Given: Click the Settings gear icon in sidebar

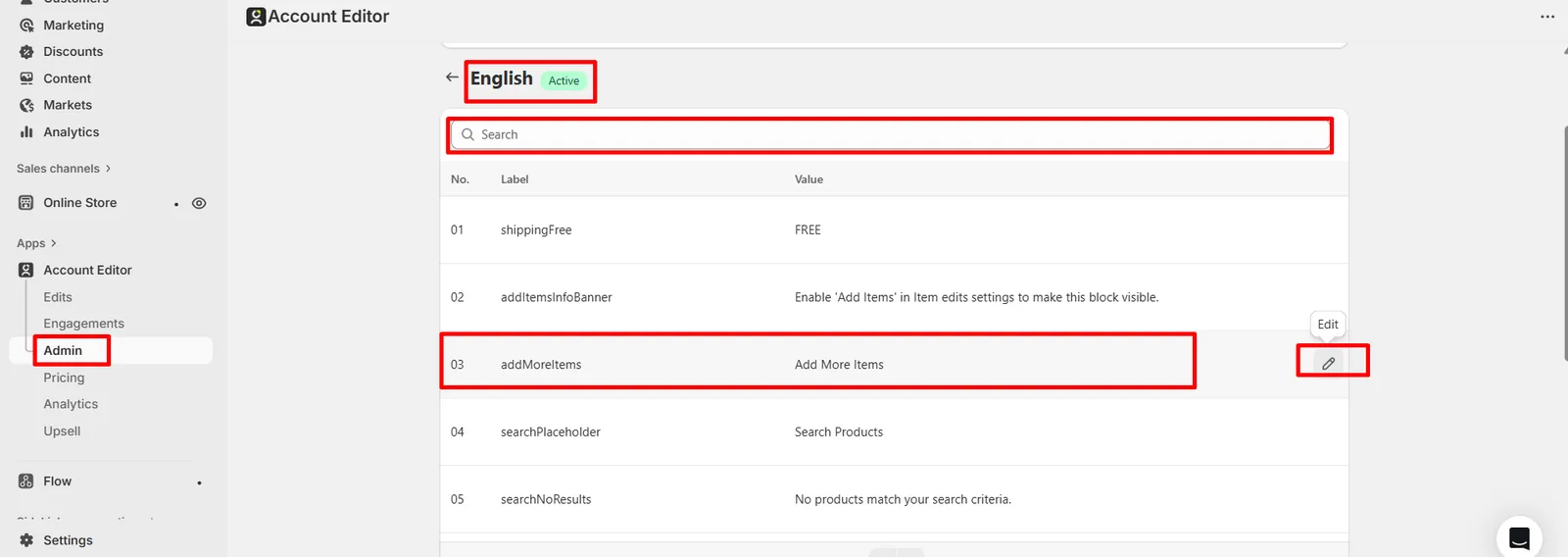Looking at the screenshot, I should [x=26, y=540].
